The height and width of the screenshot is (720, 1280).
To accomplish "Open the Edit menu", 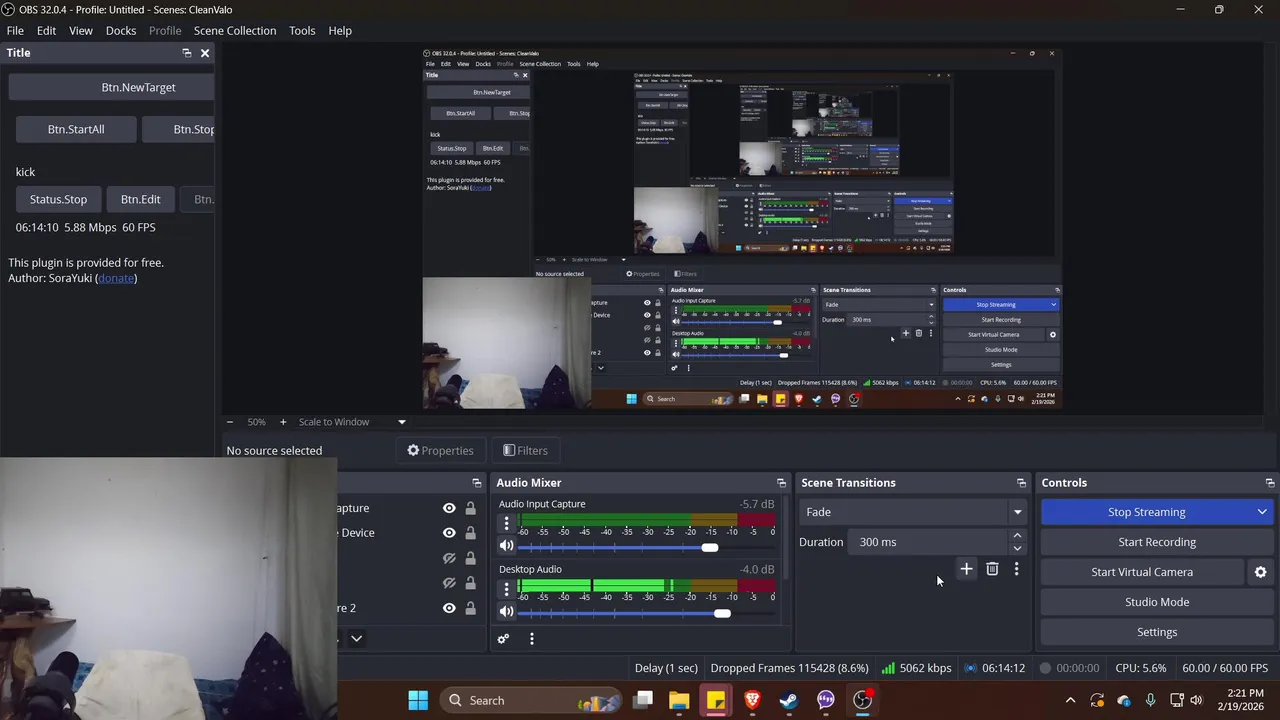I will [x=46, y=31].
